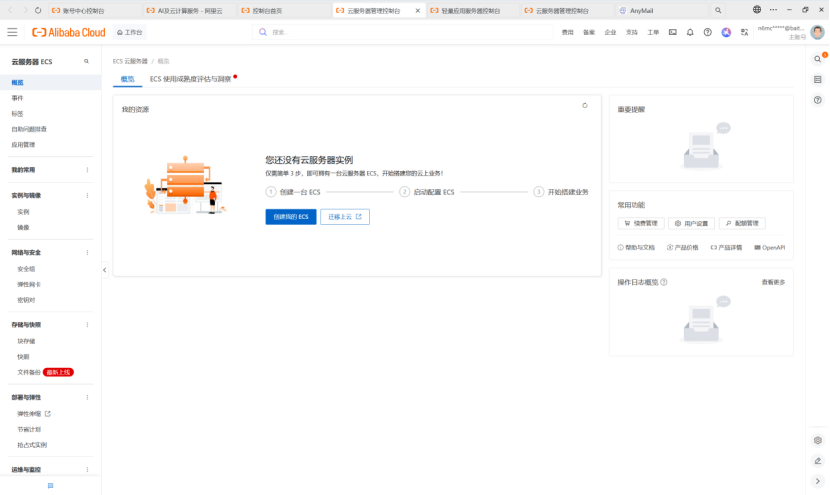Open the hamburger navigation menu
Viewport: 830px width, 495px height.
[x=12, y=32]
